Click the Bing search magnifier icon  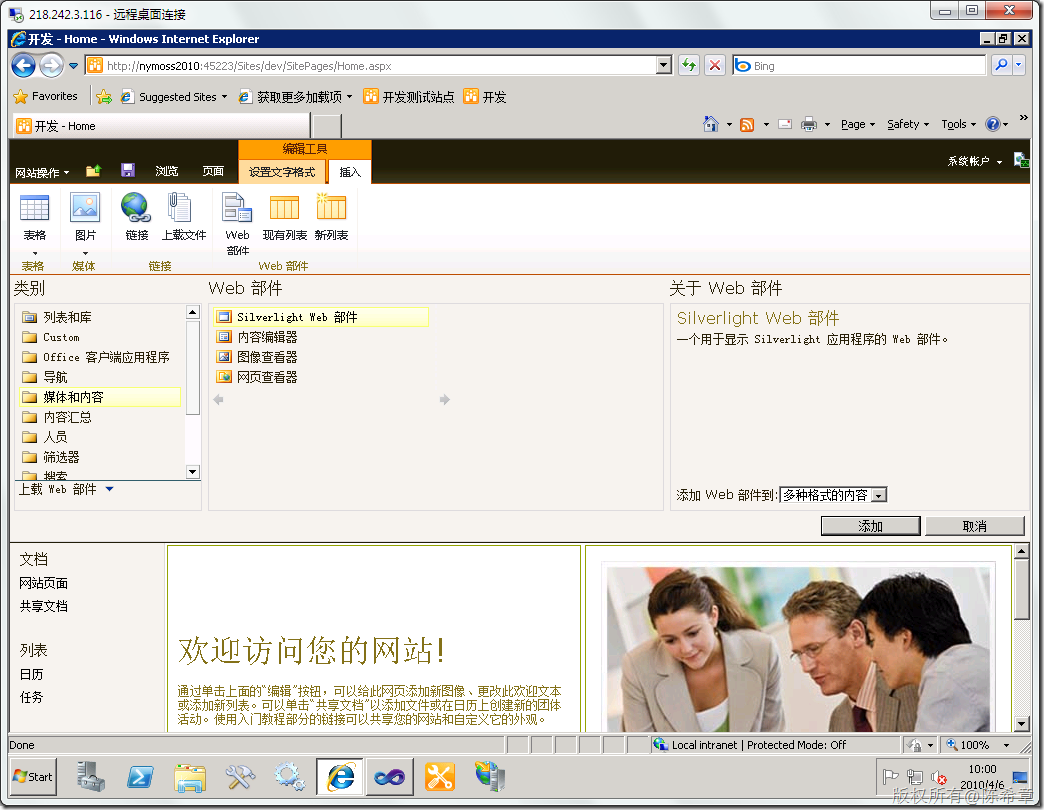click(x=1001, y=65)
